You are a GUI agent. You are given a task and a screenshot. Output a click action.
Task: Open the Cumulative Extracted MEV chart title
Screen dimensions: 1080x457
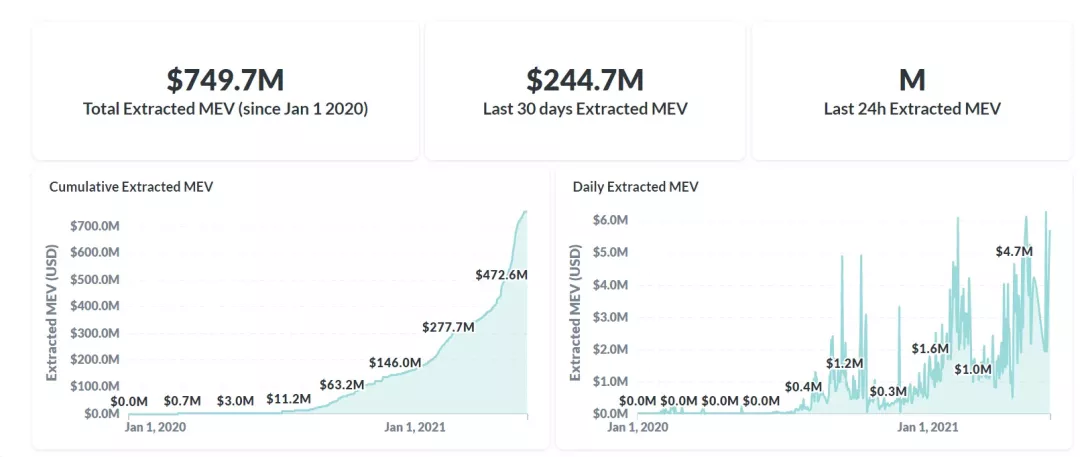131,186
